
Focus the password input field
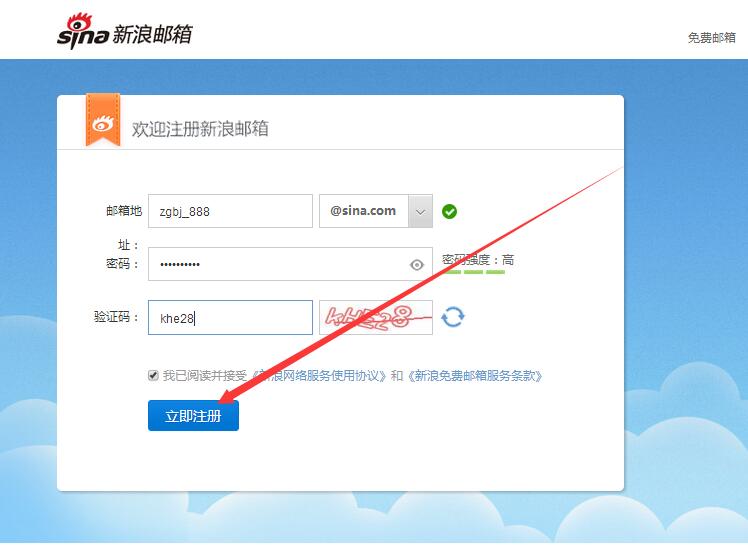pyautogui.click(x=280, y=264)
